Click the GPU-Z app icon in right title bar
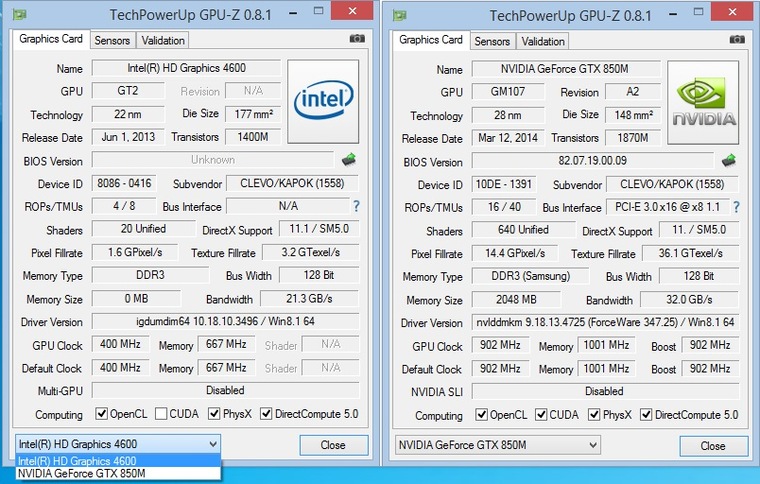Screen dimensions: 760x484 point(400,16)
